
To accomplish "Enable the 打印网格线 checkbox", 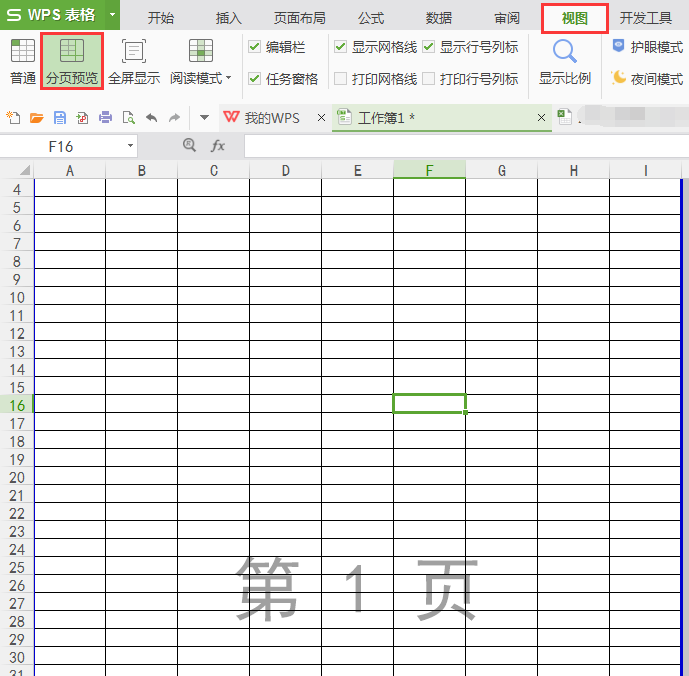I will [x=341, y=79].
